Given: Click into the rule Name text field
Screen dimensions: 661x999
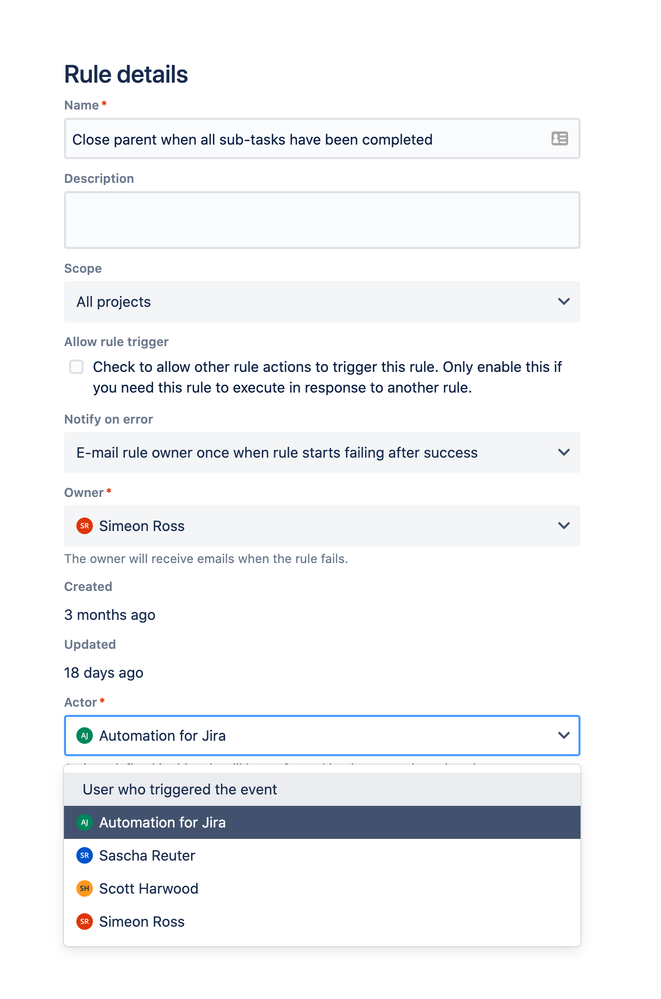Looking at the screenshot, I should (300, 139).
